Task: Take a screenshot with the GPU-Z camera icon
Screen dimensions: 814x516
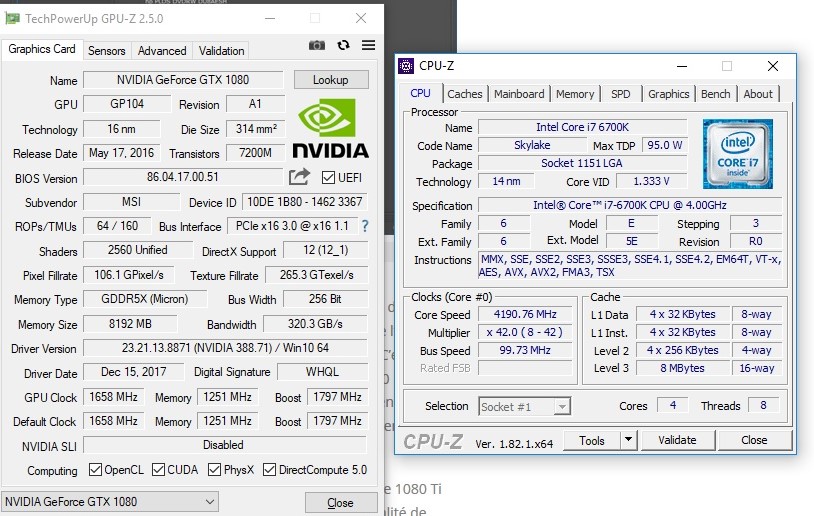Action: (x=317, y=46)
